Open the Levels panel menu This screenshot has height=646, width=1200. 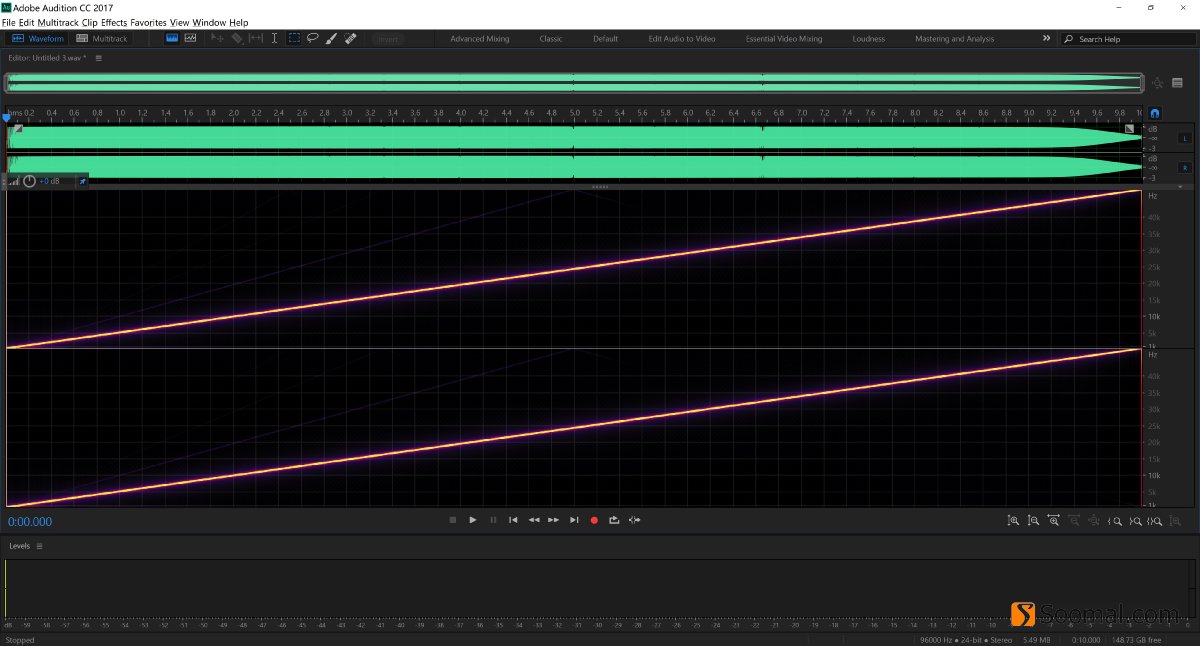[x=40, y=546]
